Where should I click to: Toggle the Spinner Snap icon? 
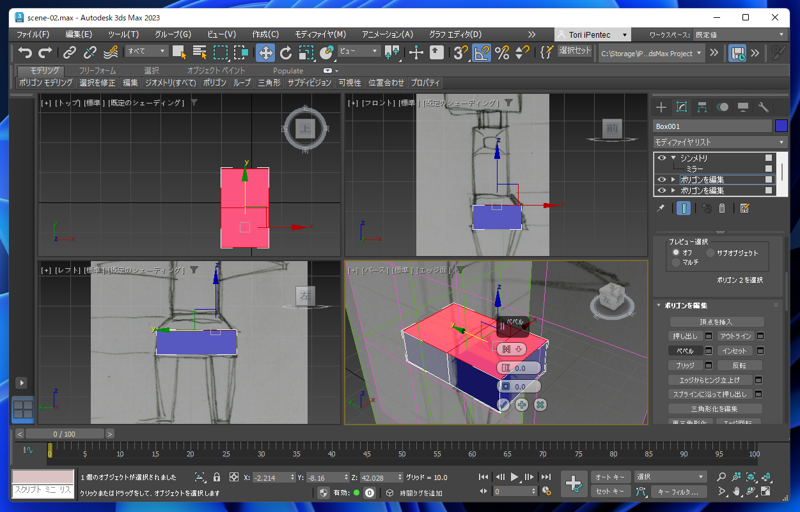pos(522,52)
